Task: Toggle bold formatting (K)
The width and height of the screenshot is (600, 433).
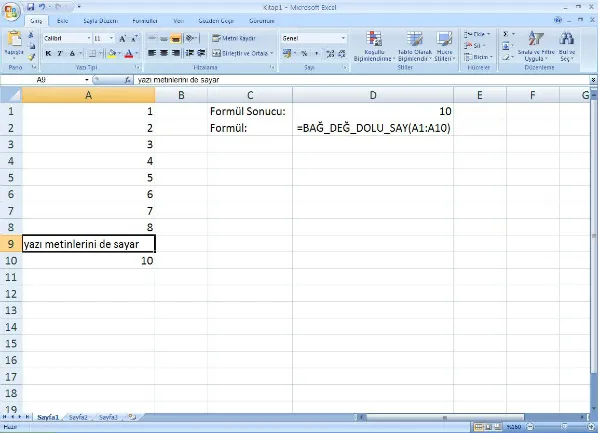Action: (x=47, y=53)
